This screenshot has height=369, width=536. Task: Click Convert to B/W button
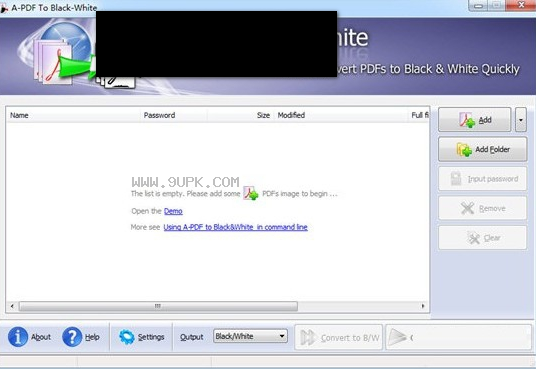[338, 338]
